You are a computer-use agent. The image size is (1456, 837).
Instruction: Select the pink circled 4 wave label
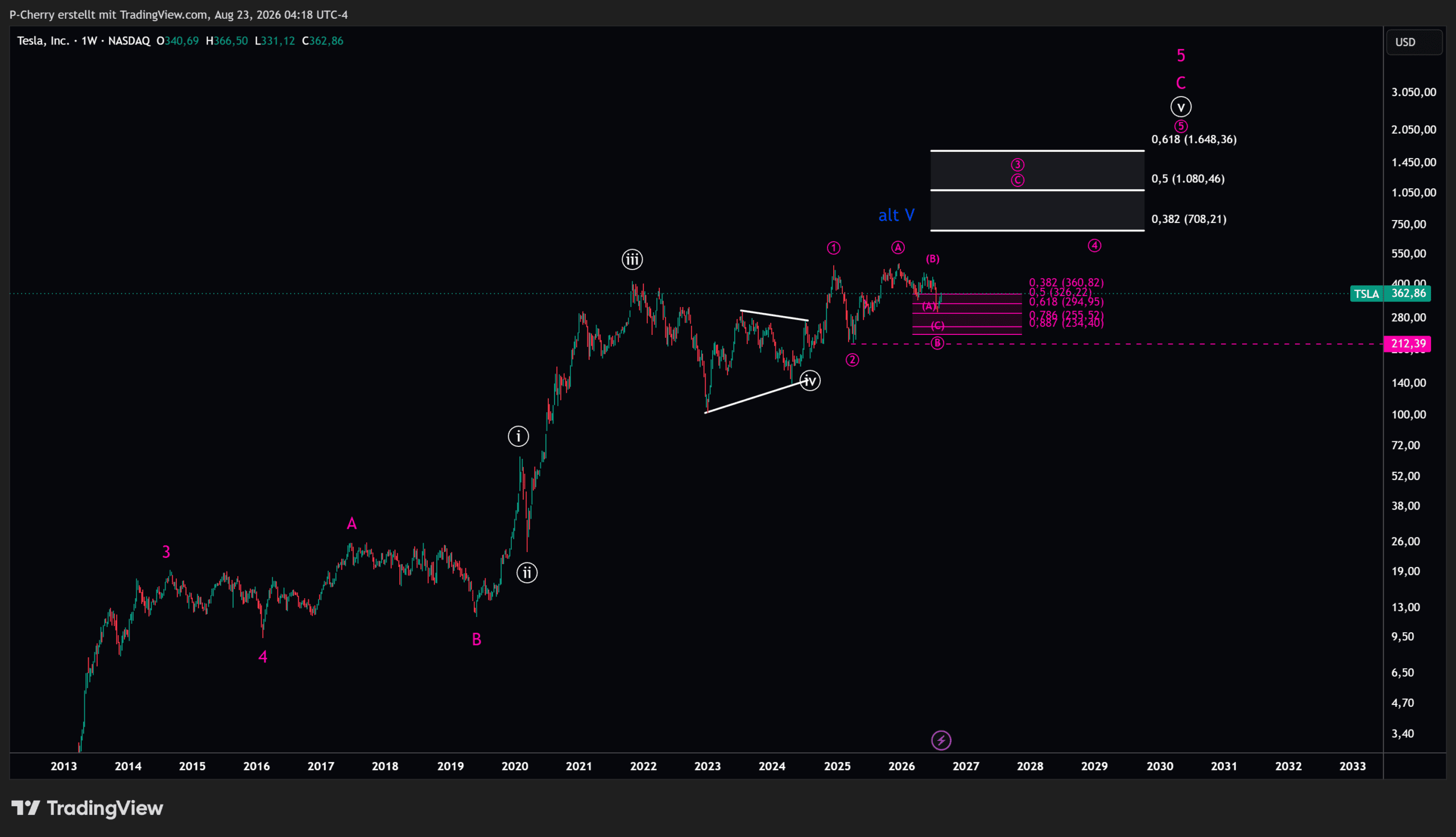pyautogui.click(x=1094, y=246)
